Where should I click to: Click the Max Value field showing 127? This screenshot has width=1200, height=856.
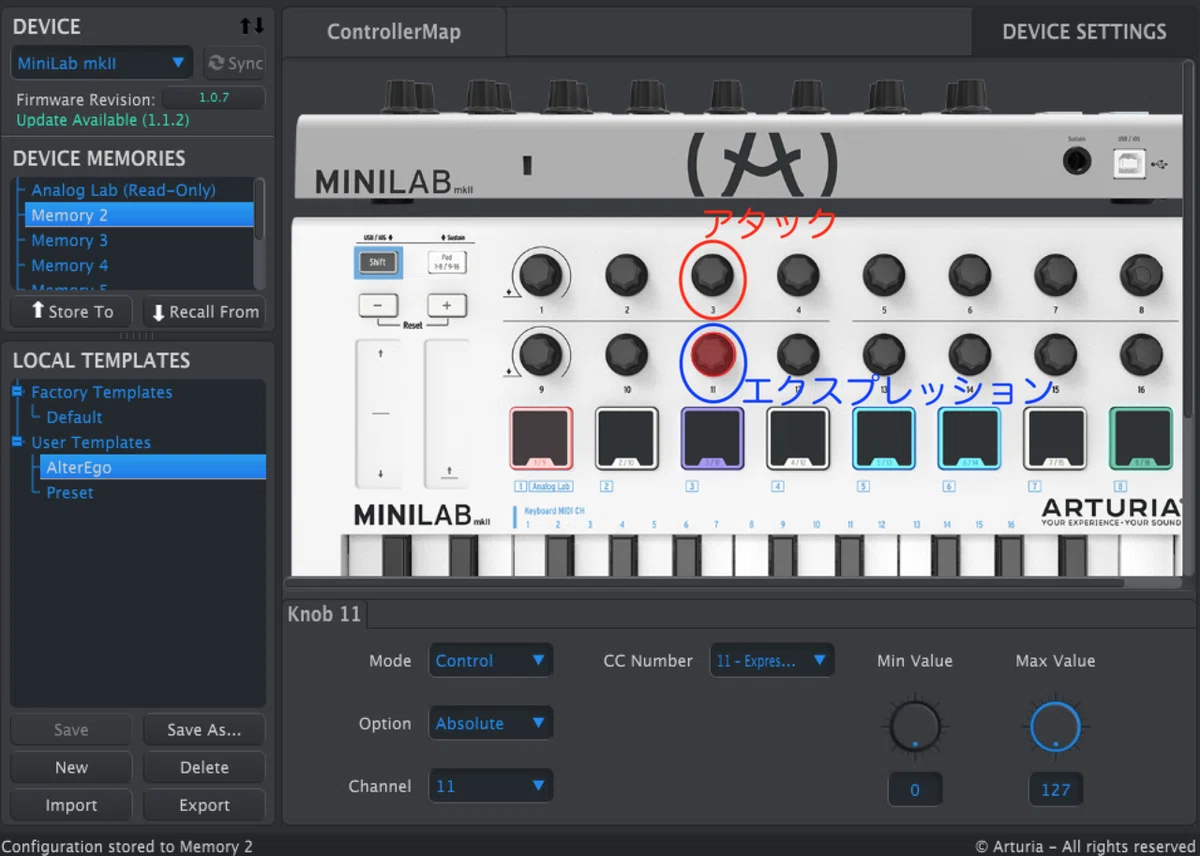click(1055, 790)
